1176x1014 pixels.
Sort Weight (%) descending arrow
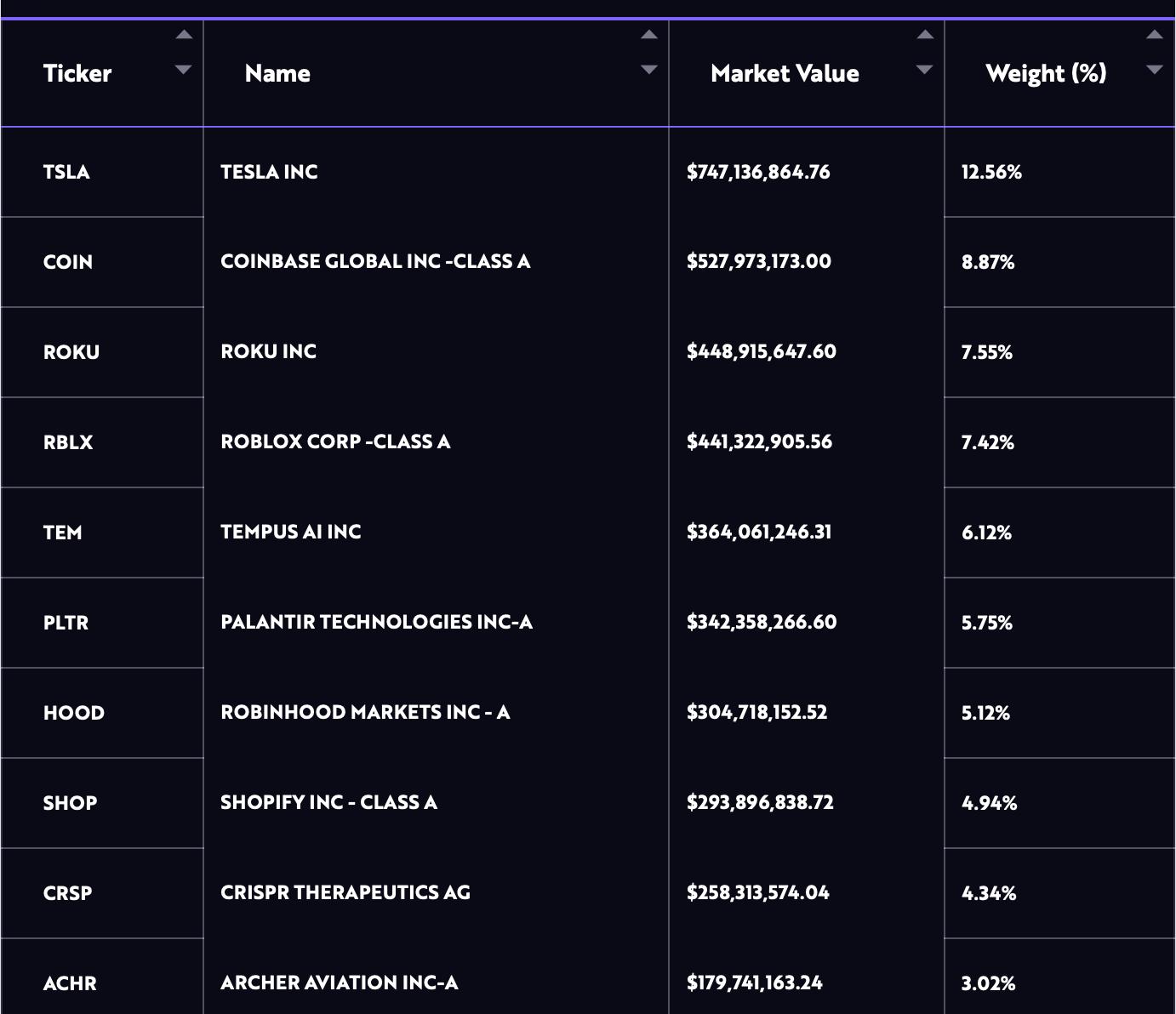1155,70
